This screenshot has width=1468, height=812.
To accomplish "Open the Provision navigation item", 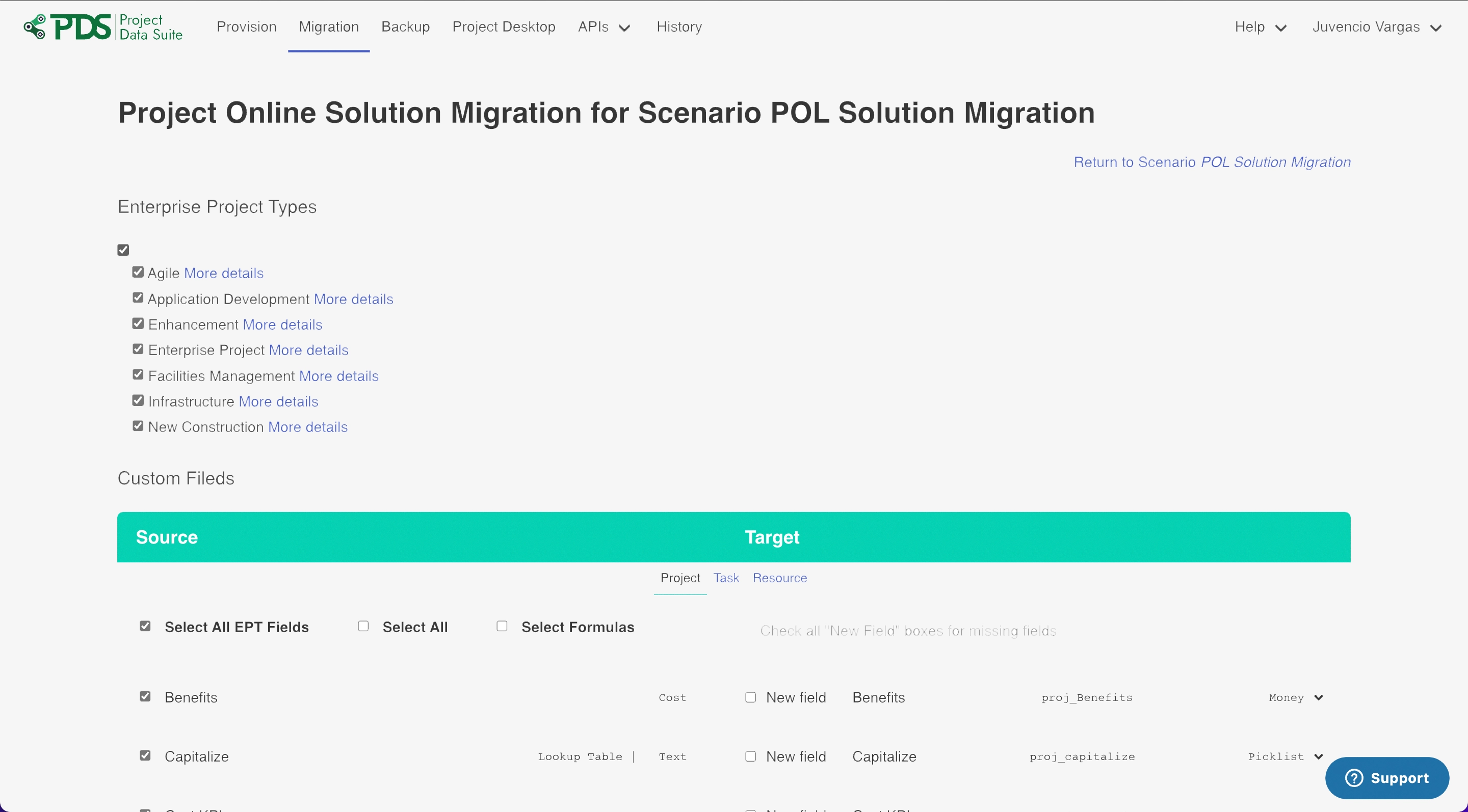I will pyautogui.click(x=246, y=27).
